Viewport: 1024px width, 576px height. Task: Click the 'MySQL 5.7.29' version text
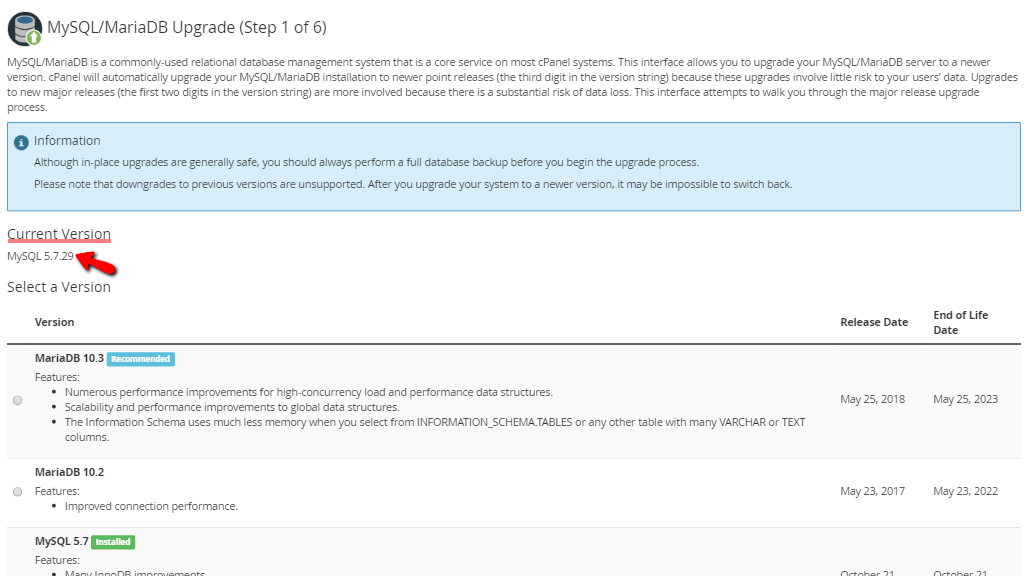(x=40, y=256)
